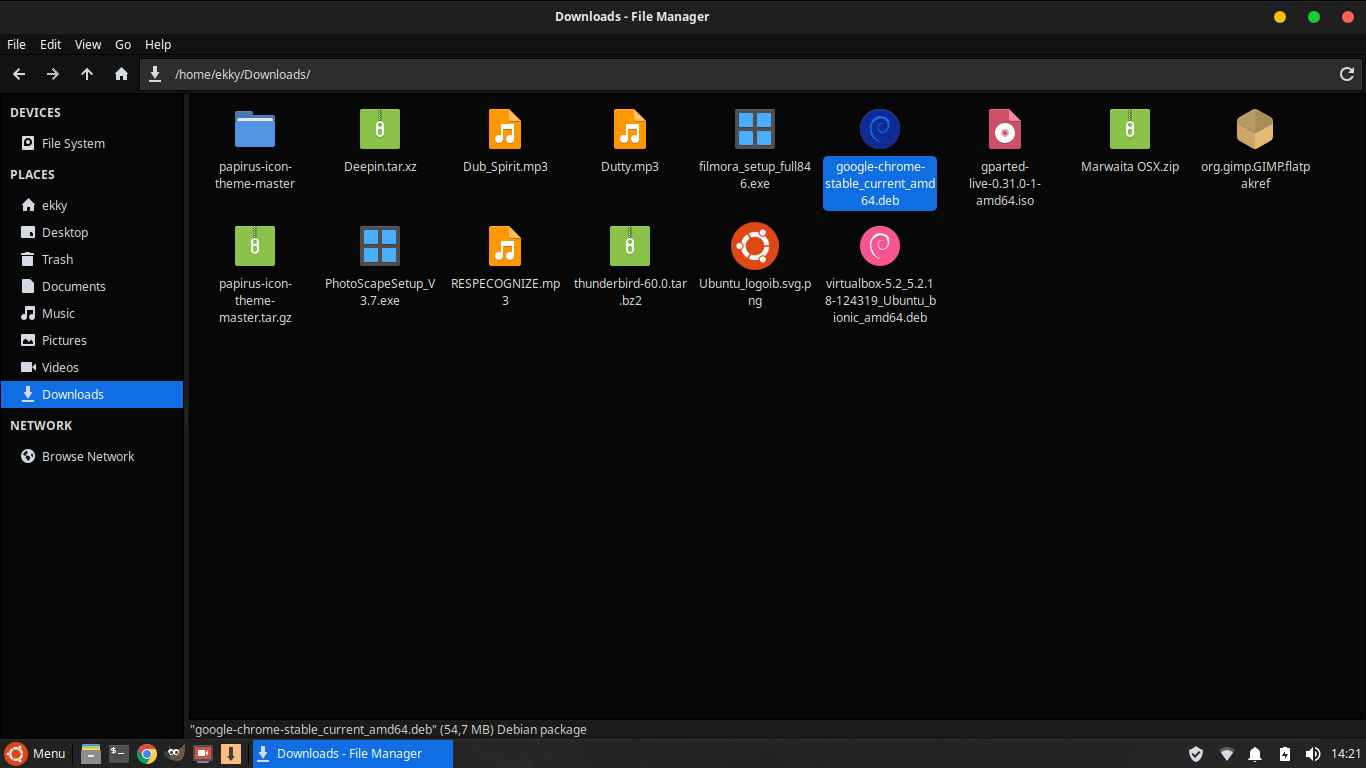The image size is (1366, 768).
Task: Go to Pictures in the sidebar
Action: [x=64, y=340]
